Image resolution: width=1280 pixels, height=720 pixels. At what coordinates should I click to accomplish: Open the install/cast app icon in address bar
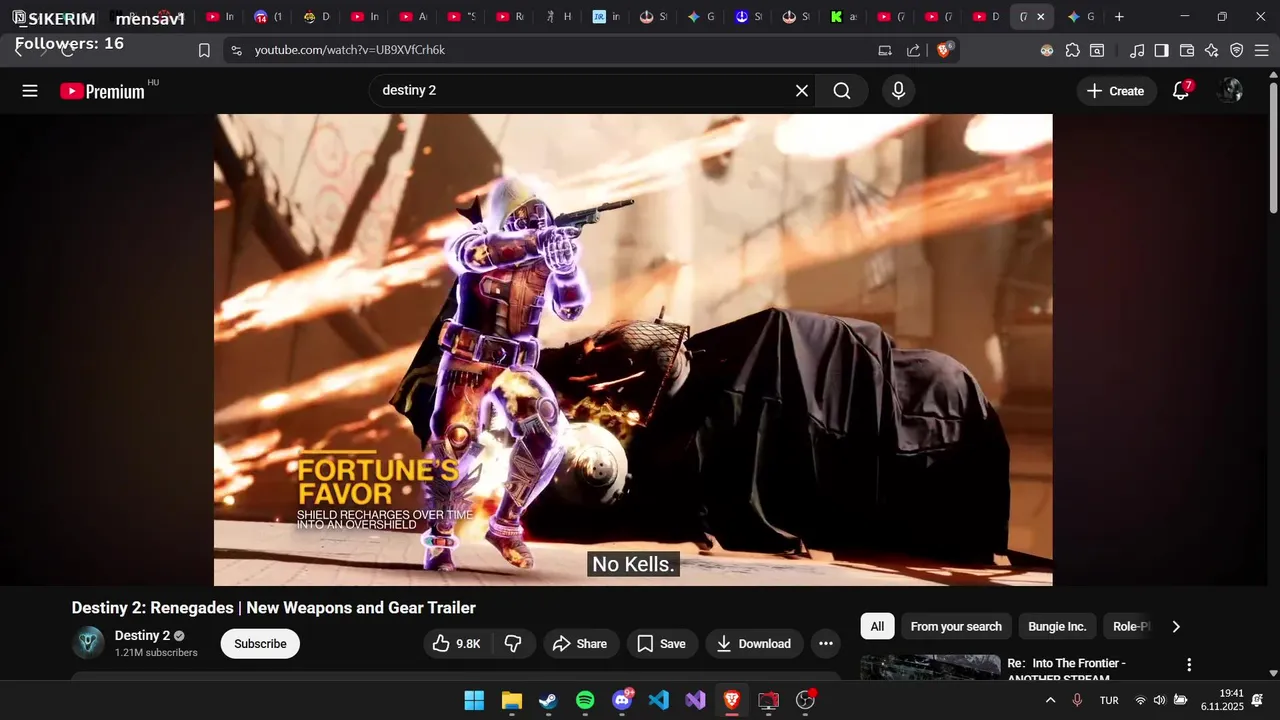pyautogui.click(x=885, y=50)
